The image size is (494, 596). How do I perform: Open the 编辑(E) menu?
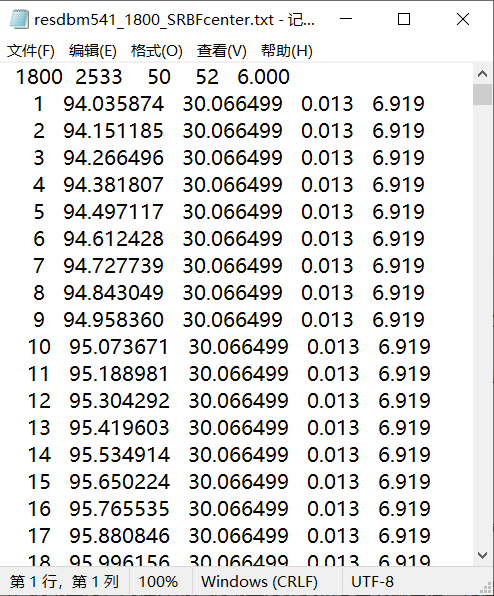tap(93, 51)
